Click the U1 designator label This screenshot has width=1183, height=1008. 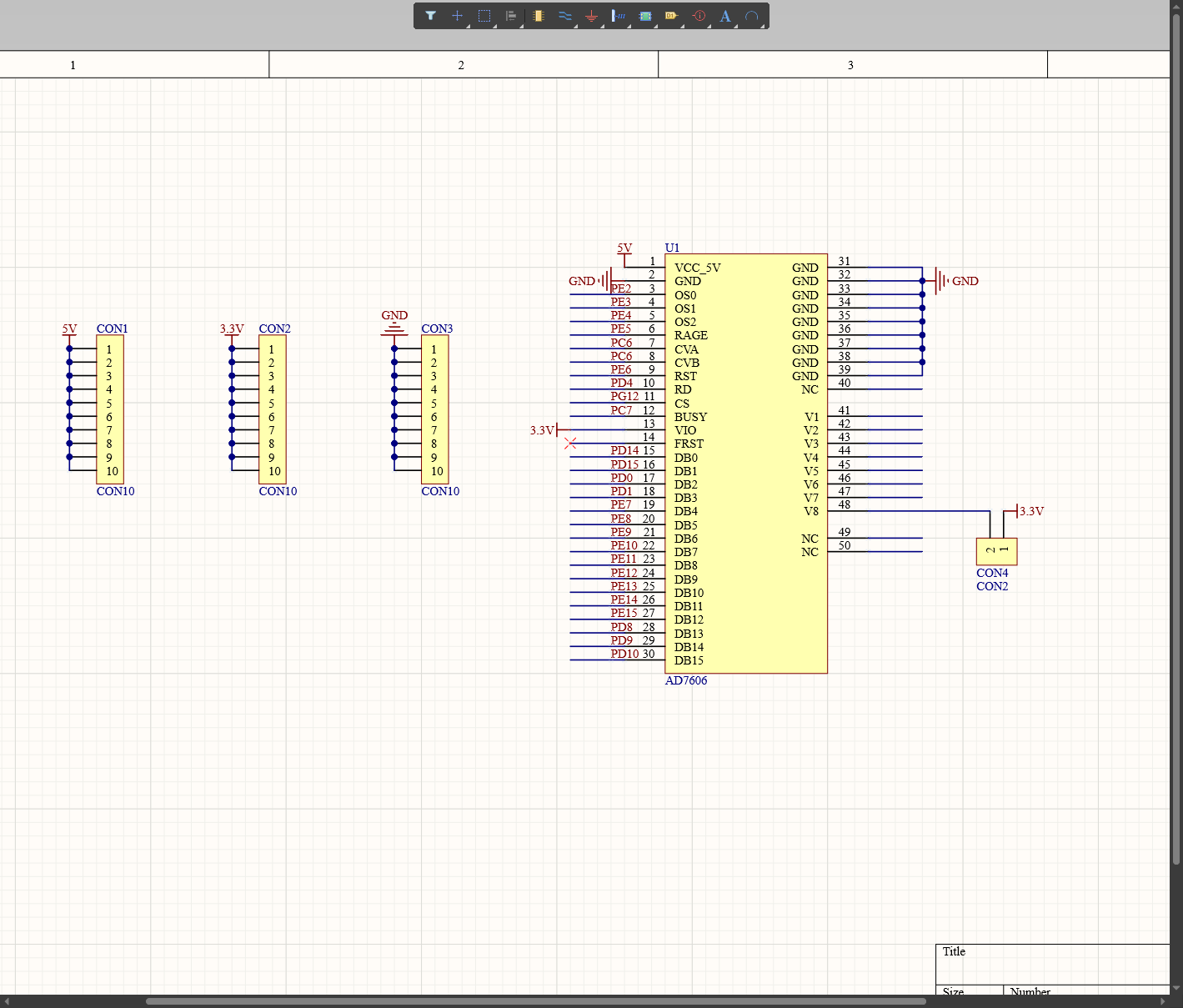coord(672,248)
